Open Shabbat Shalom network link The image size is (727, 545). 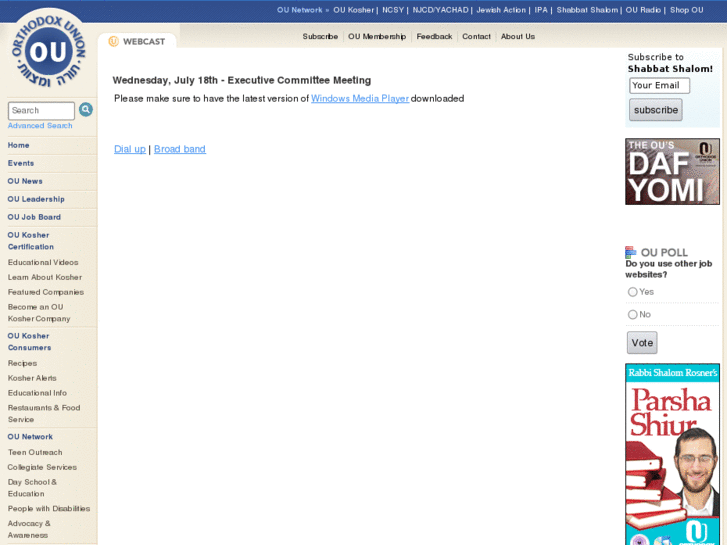click(587, 10)
